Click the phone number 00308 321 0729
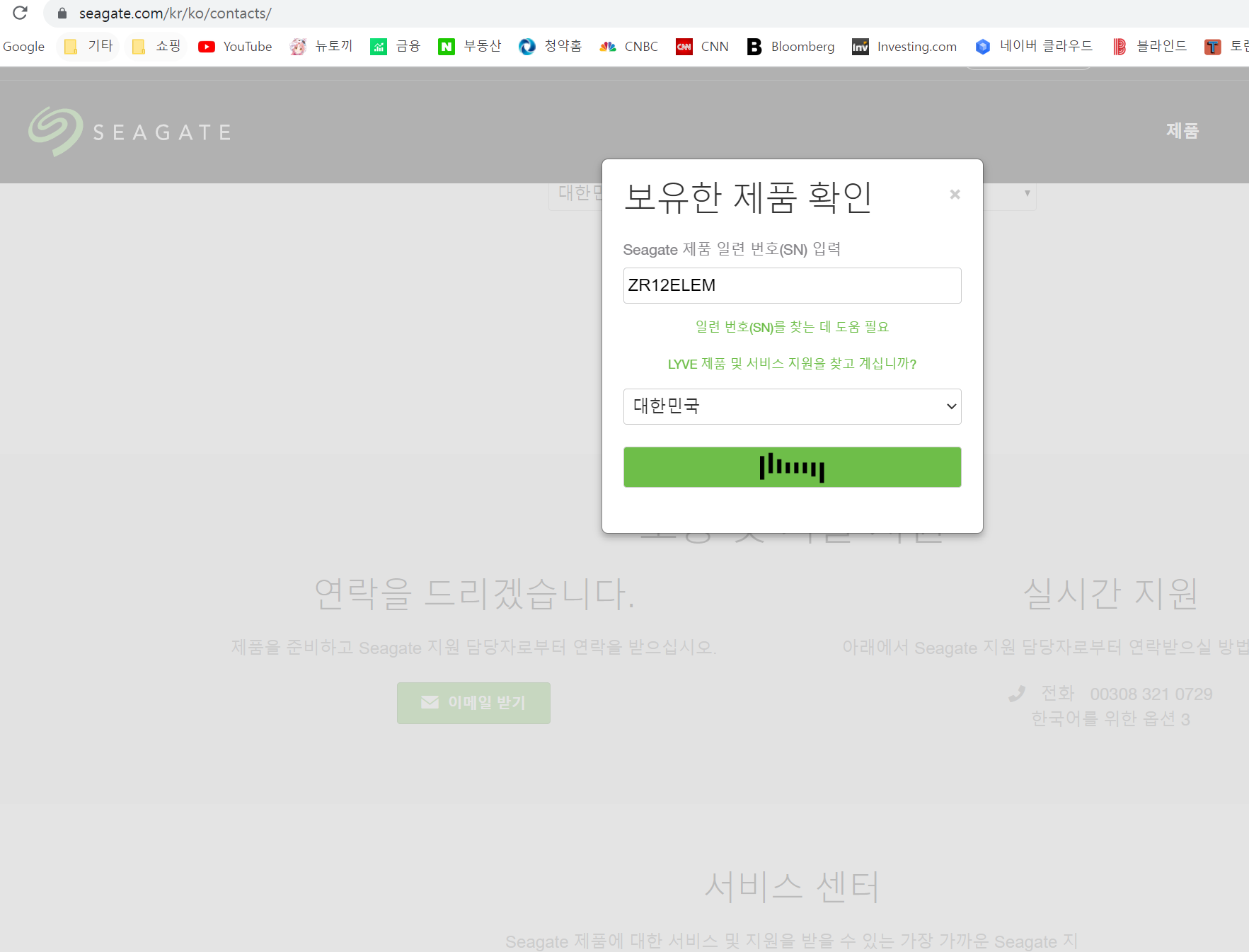Image resolution: width=1249 pixels, height=952 pixels. click(x=1151, y=694)
